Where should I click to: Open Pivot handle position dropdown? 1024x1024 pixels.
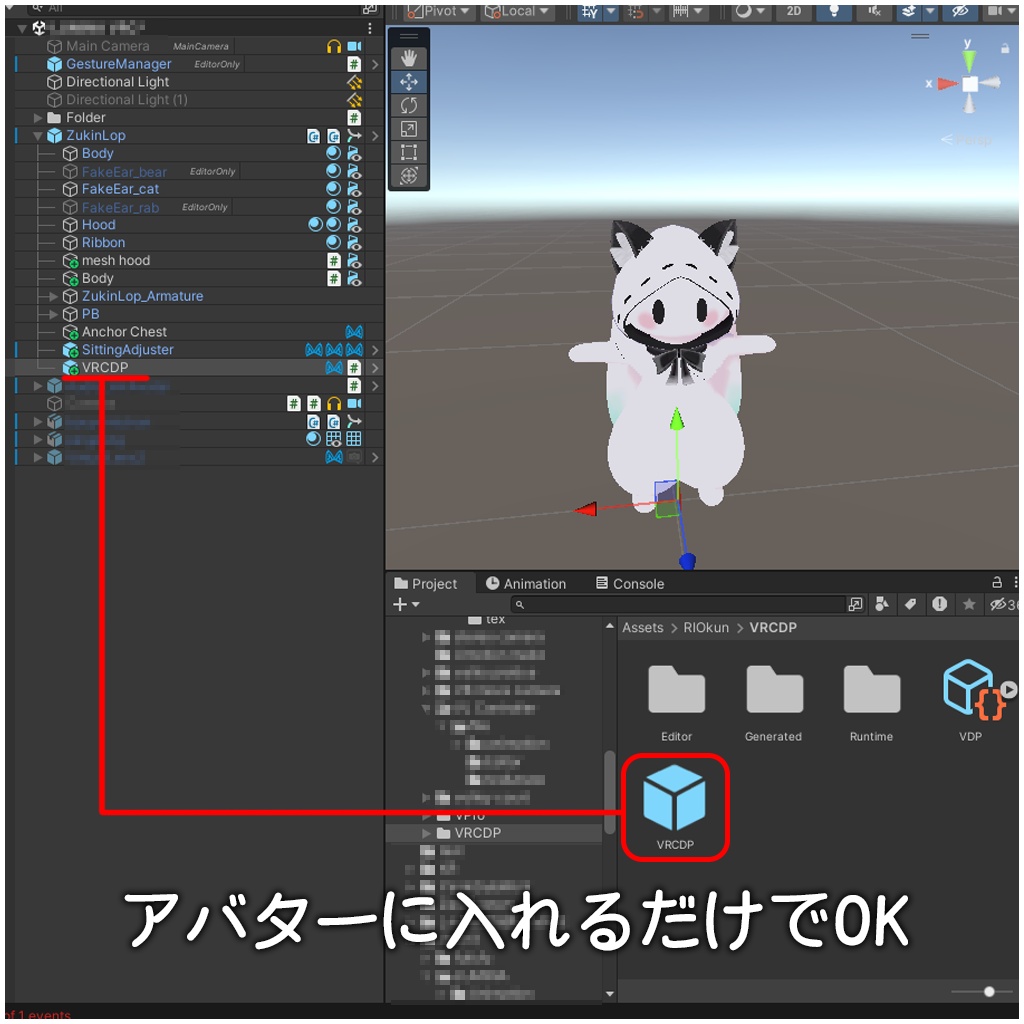click(438, 11)
